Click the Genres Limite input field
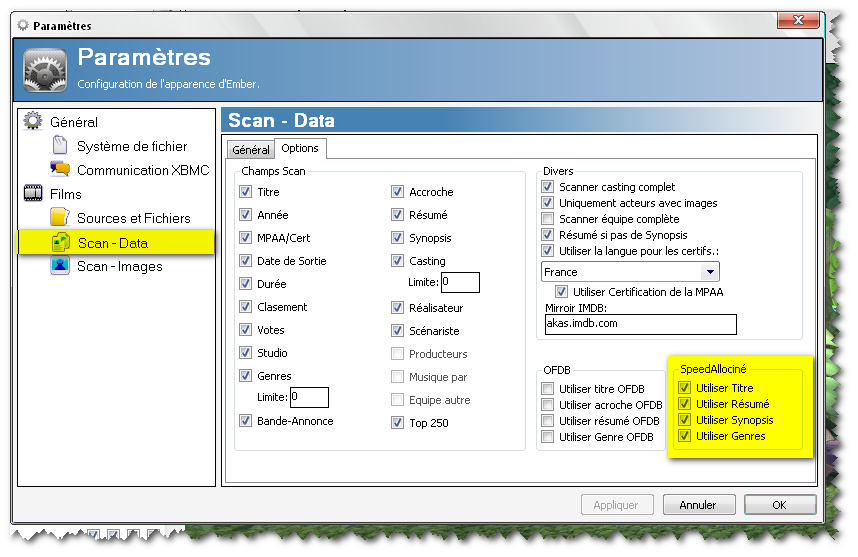The width and height of the screenshot is (858, 557). (x=309, y=397)
